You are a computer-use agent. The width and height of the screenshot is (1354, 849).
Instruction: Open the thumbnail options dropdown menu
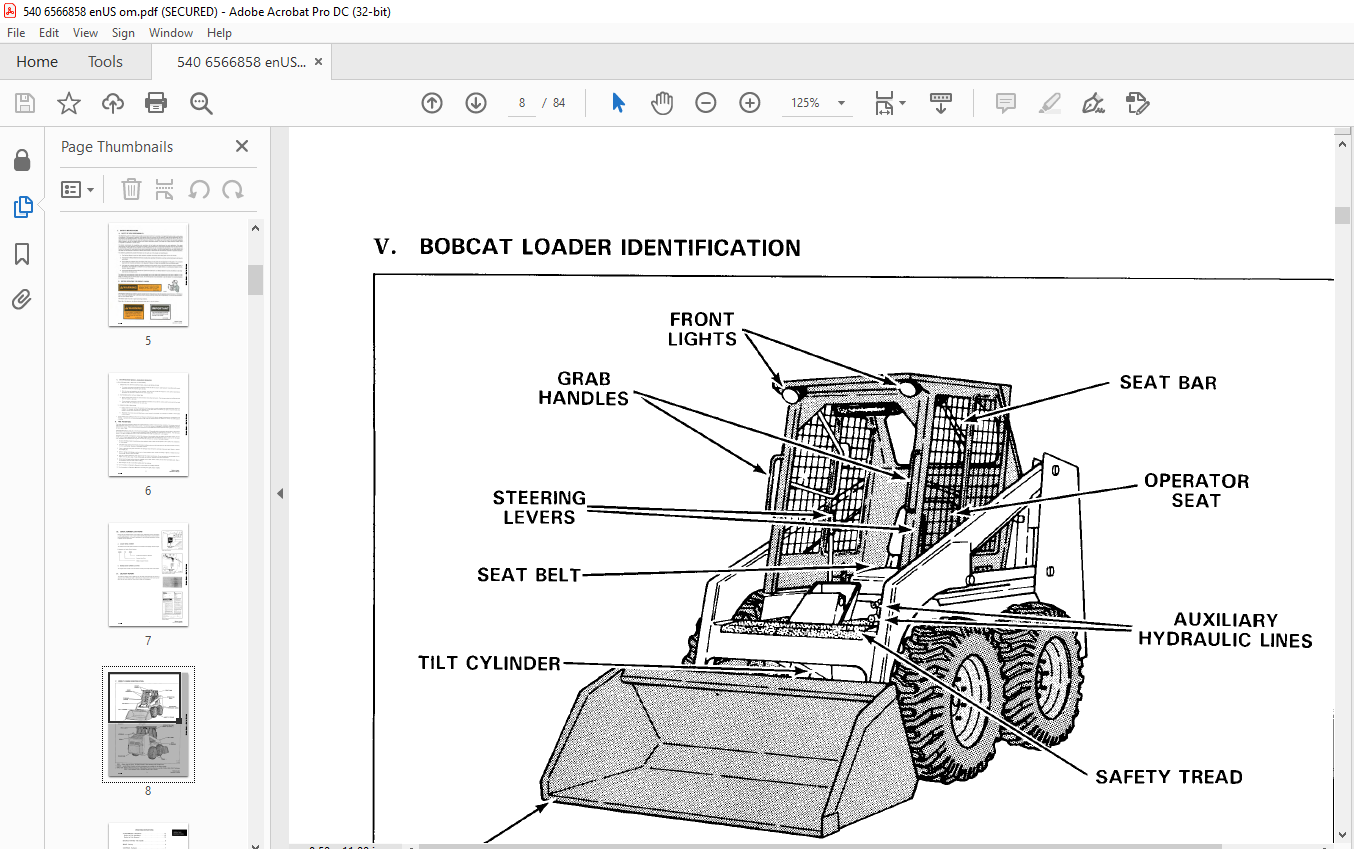(x=78, y=190)
